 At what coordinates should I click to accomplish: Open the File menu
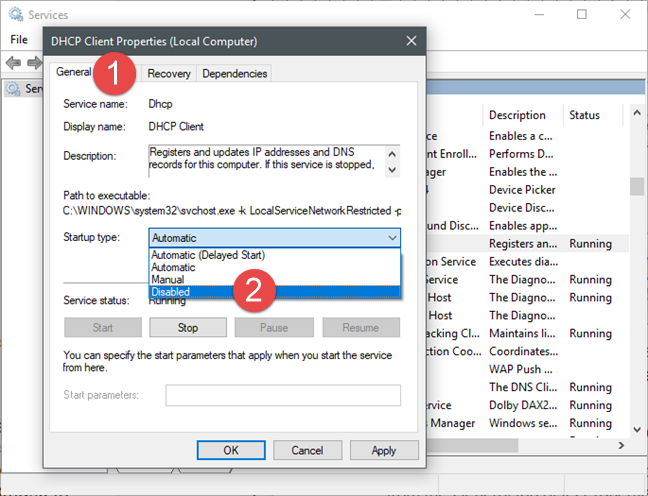pos(19,40)
